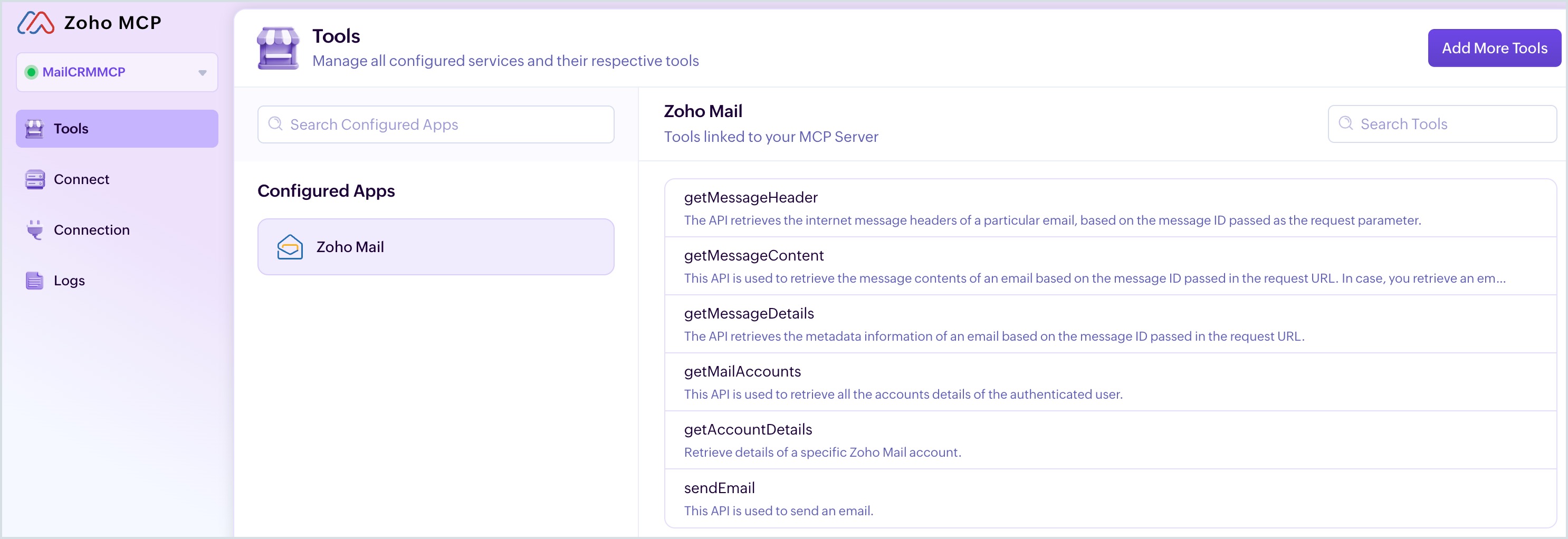Click the truncated getMessageContent description
This screenshot has height=539, width=1568.
tap(1094, 278)
